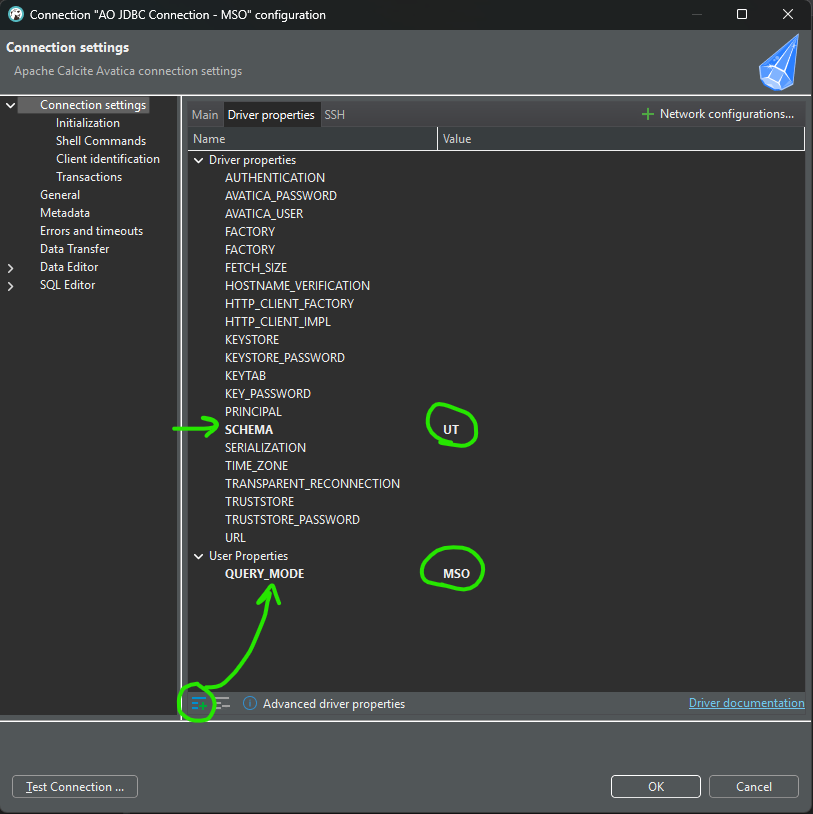
Task: Confirm the dialog with OK
Action: coord(655,787)
